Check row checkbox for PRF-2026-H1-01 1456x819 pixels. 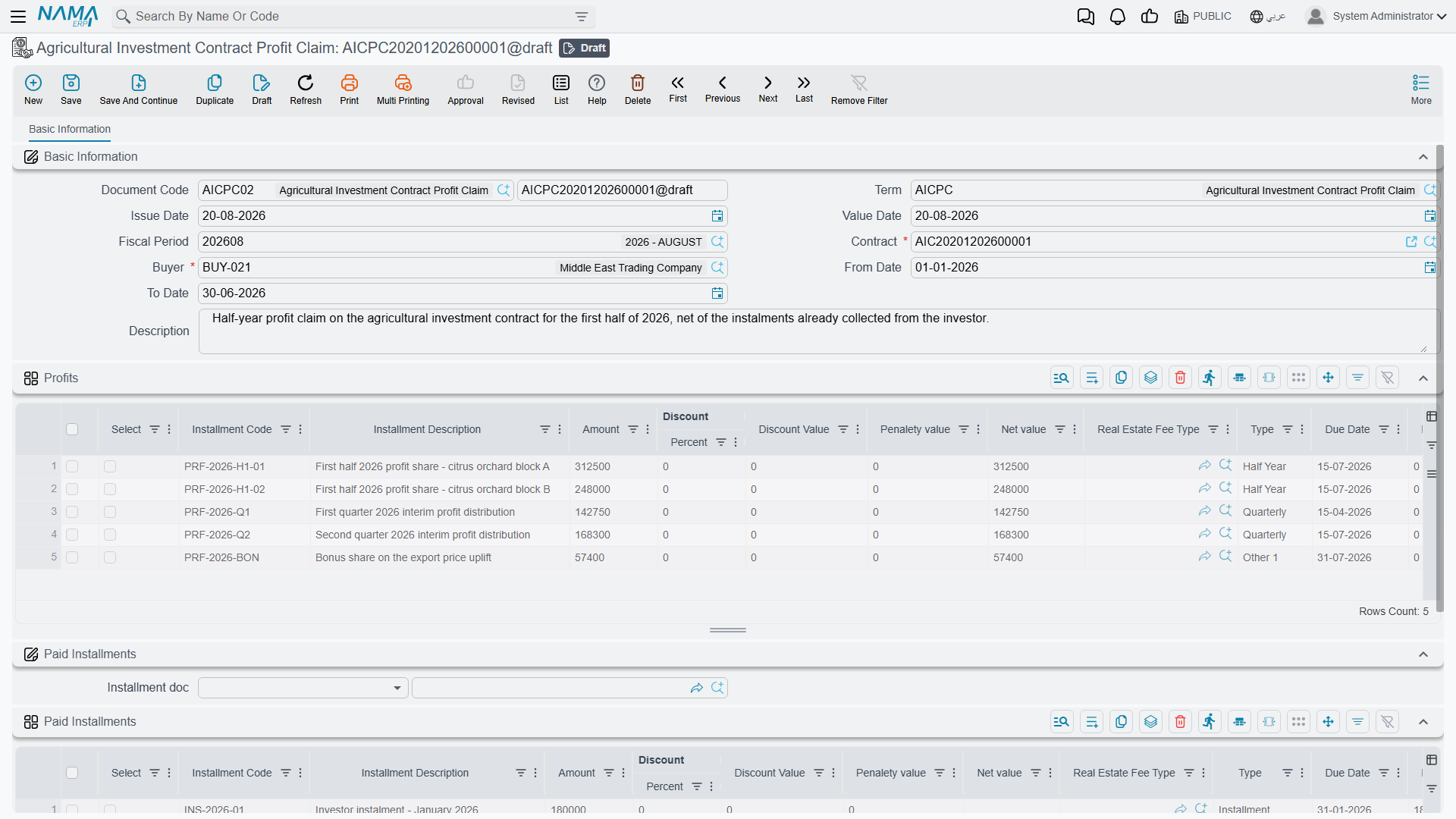click(72, 466)
